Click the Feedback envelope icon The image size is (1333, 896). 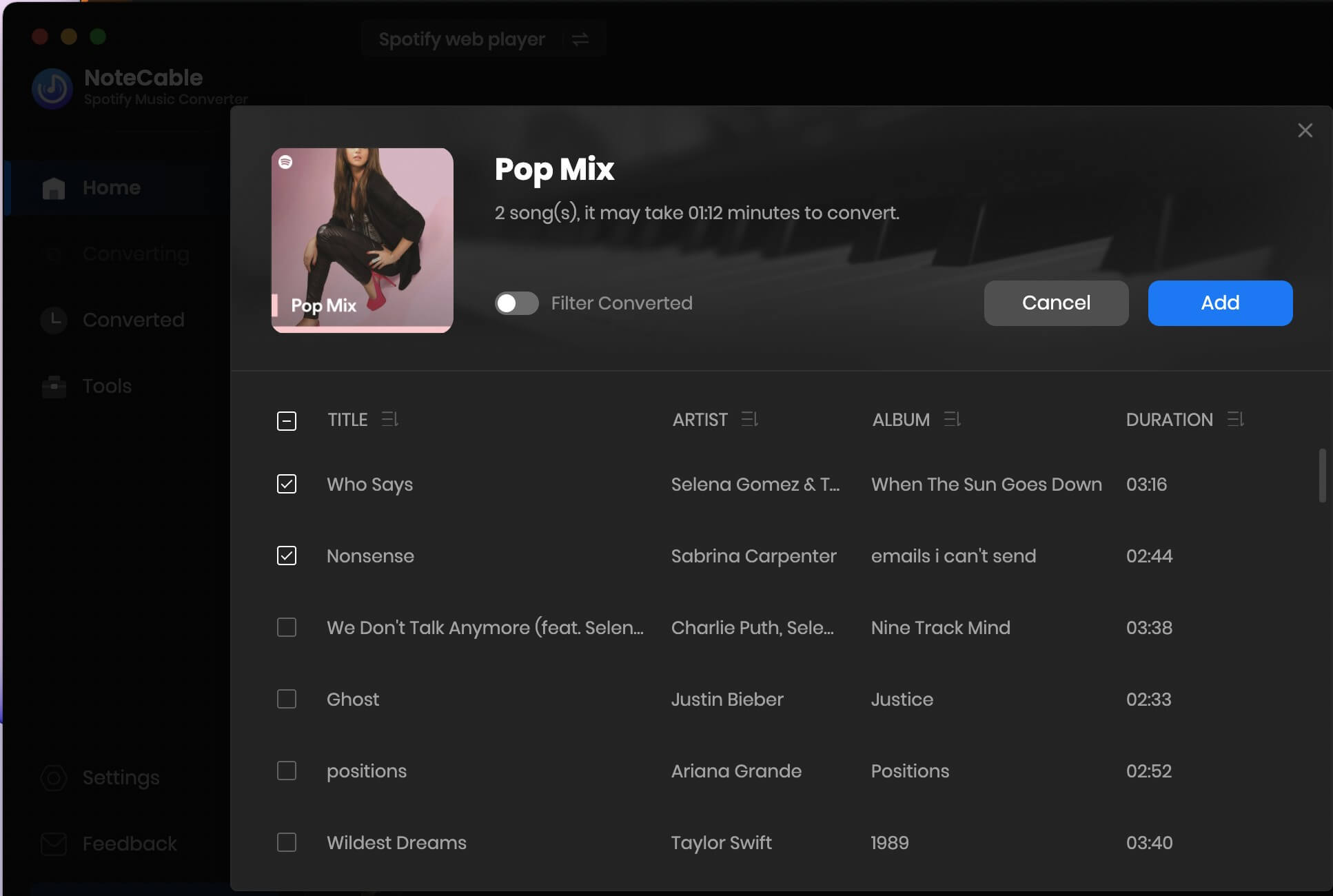54,844
